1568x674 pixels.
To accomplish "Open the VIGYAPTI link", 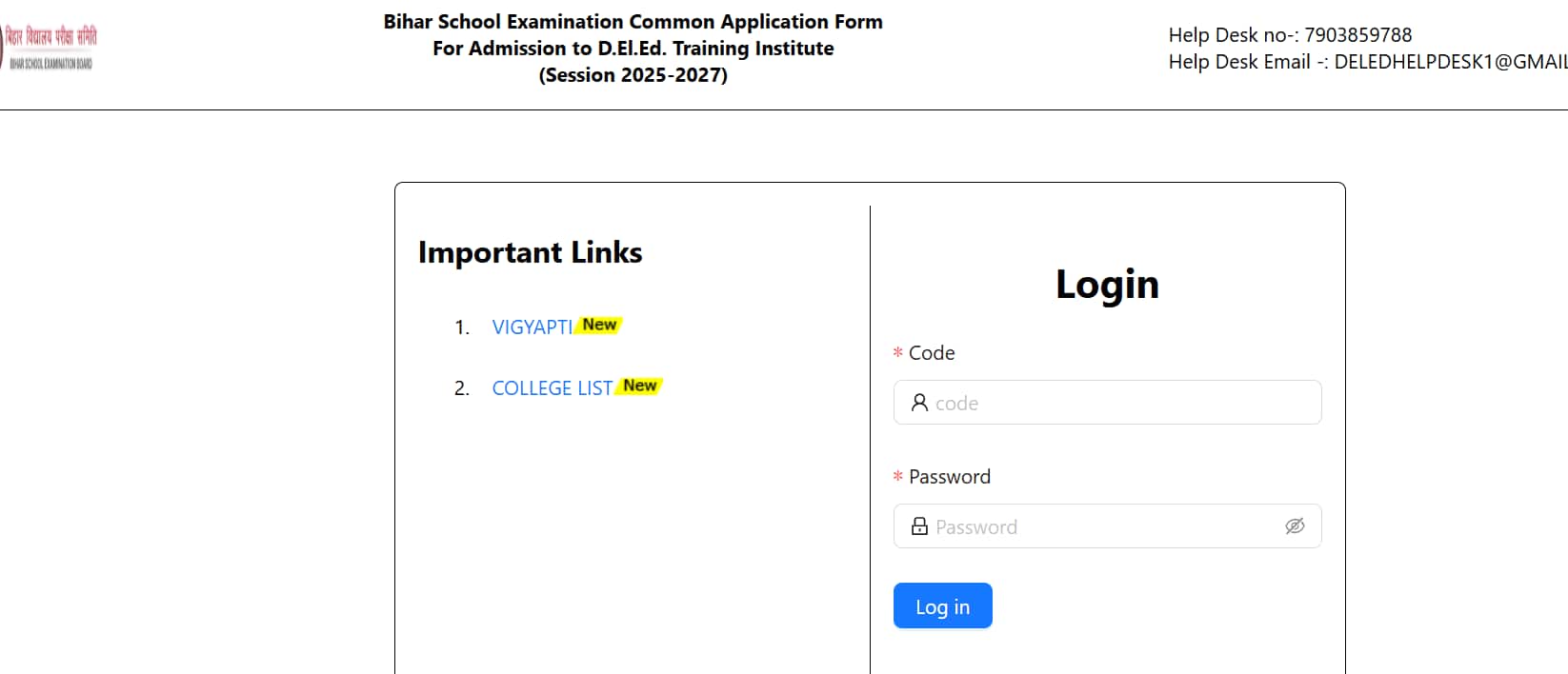I will point(532,327).
